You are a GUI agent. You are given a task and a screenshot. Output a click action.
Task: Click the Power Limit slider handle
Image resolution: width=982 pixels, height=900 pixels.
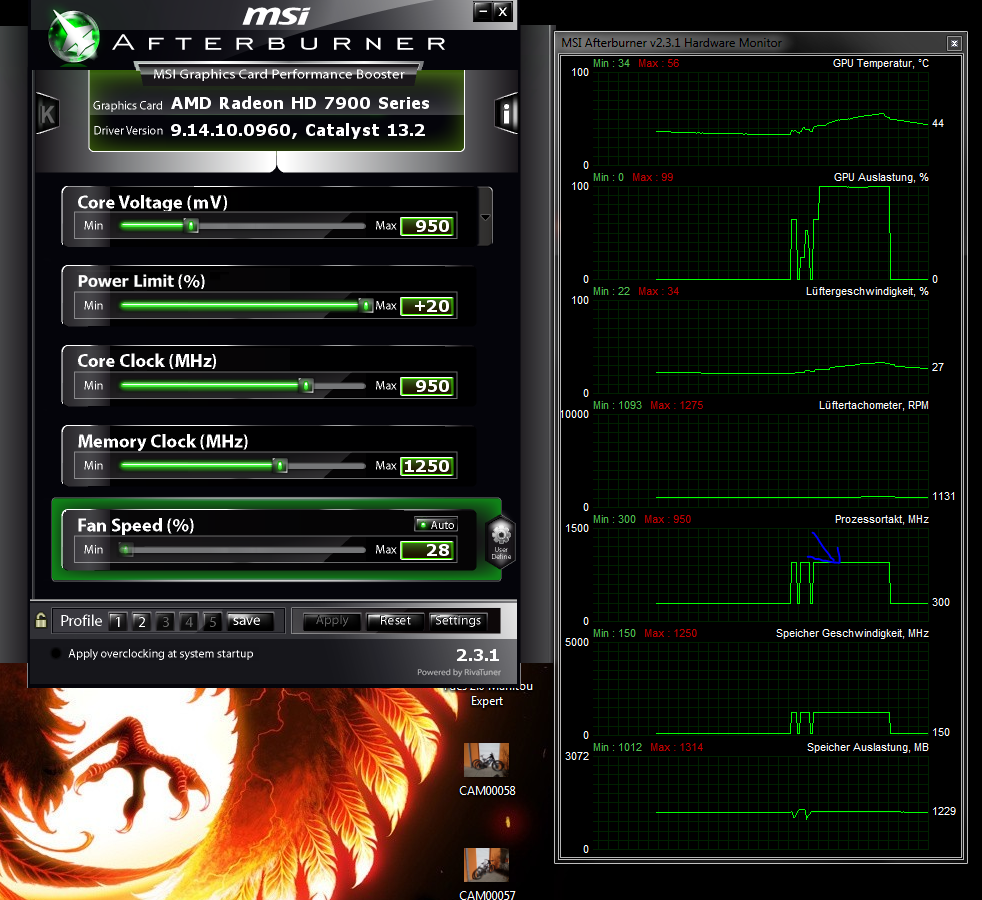click(366, 306)
